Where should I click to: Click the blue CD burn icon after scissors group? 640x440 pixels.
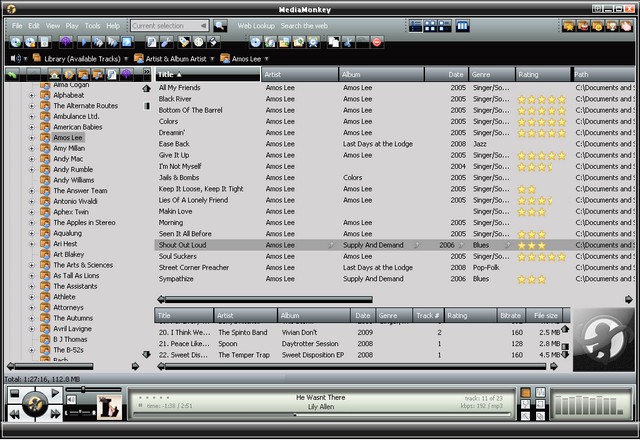256,42
